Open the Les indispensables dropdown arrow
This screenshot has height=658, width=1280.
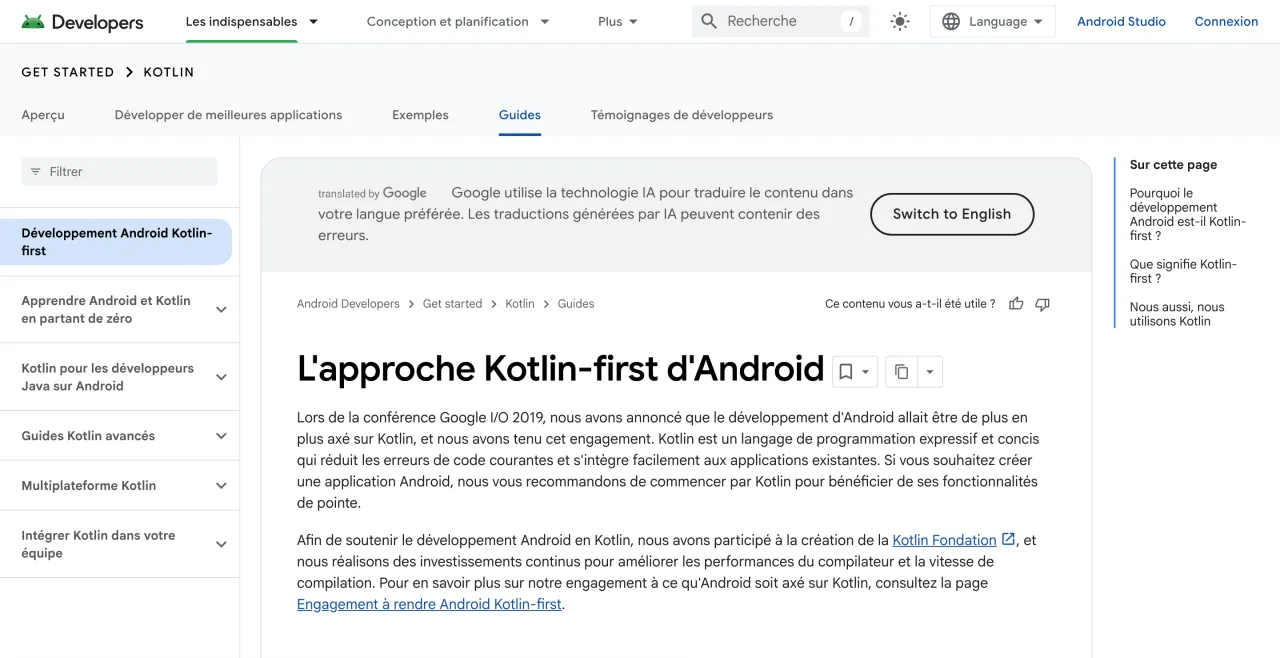tap(313, 21)
